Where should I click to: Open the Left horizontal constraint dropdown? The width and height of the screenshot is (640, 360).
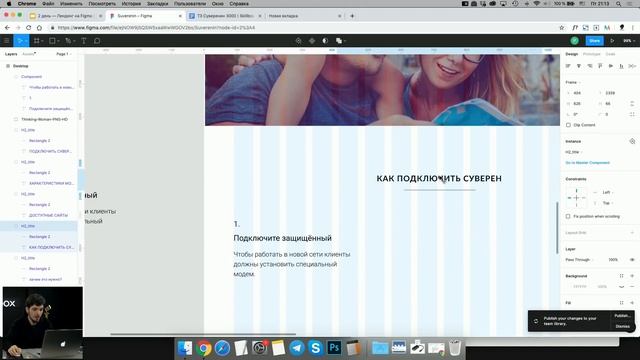point(608,192)
